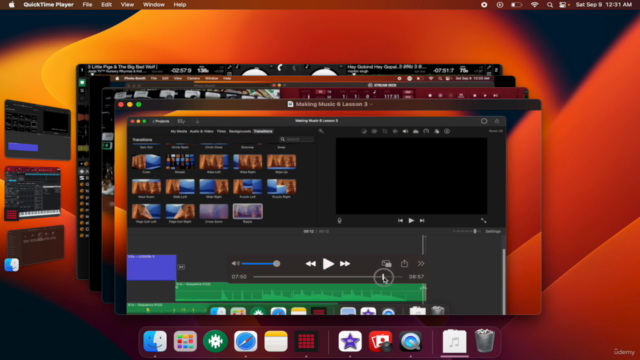Enter fullscreen from iMovie viewer arrows
The width and height of the screenshot is (640, 360).
(x=484, y=220)
